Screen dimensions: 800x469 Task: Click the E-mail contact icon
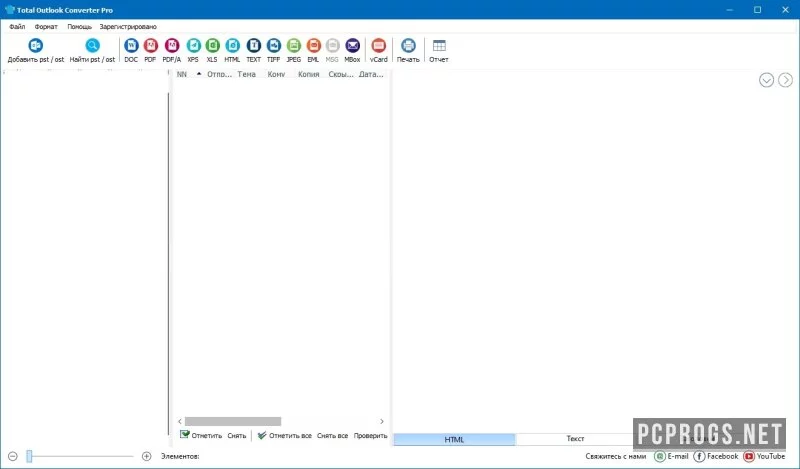point(660,456)
